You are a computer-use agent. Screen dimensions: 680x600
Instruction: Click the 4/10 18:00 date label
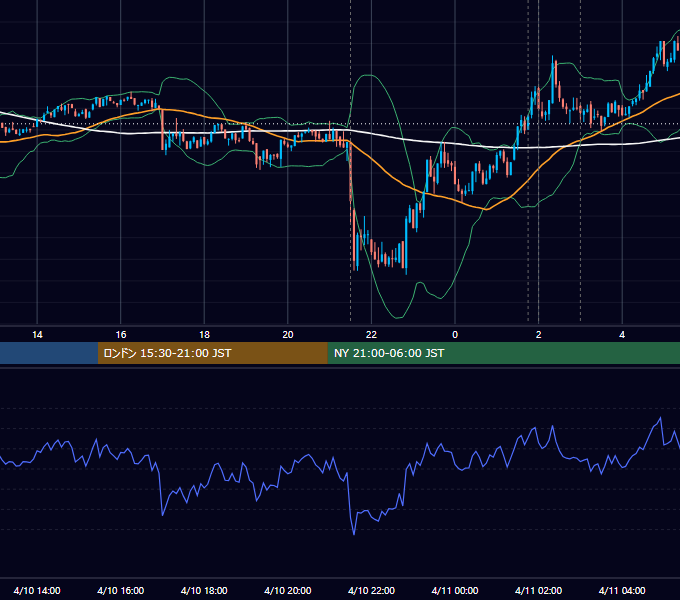point(204,590)
